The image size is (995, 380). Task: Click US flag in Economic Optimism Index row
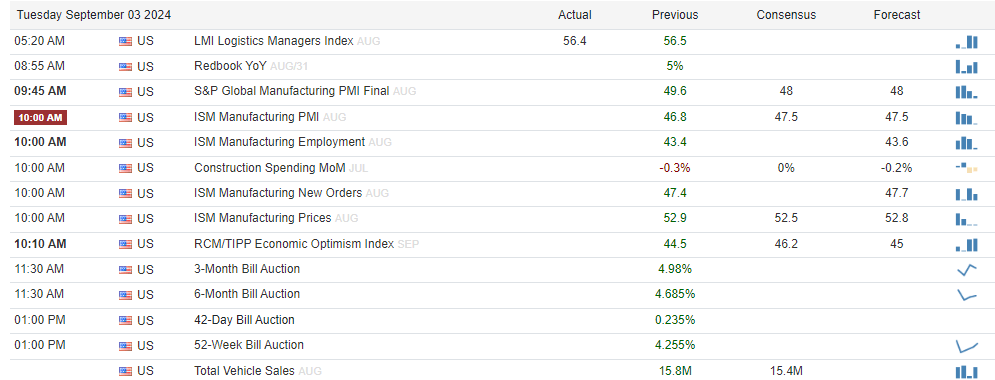(125, 244)
